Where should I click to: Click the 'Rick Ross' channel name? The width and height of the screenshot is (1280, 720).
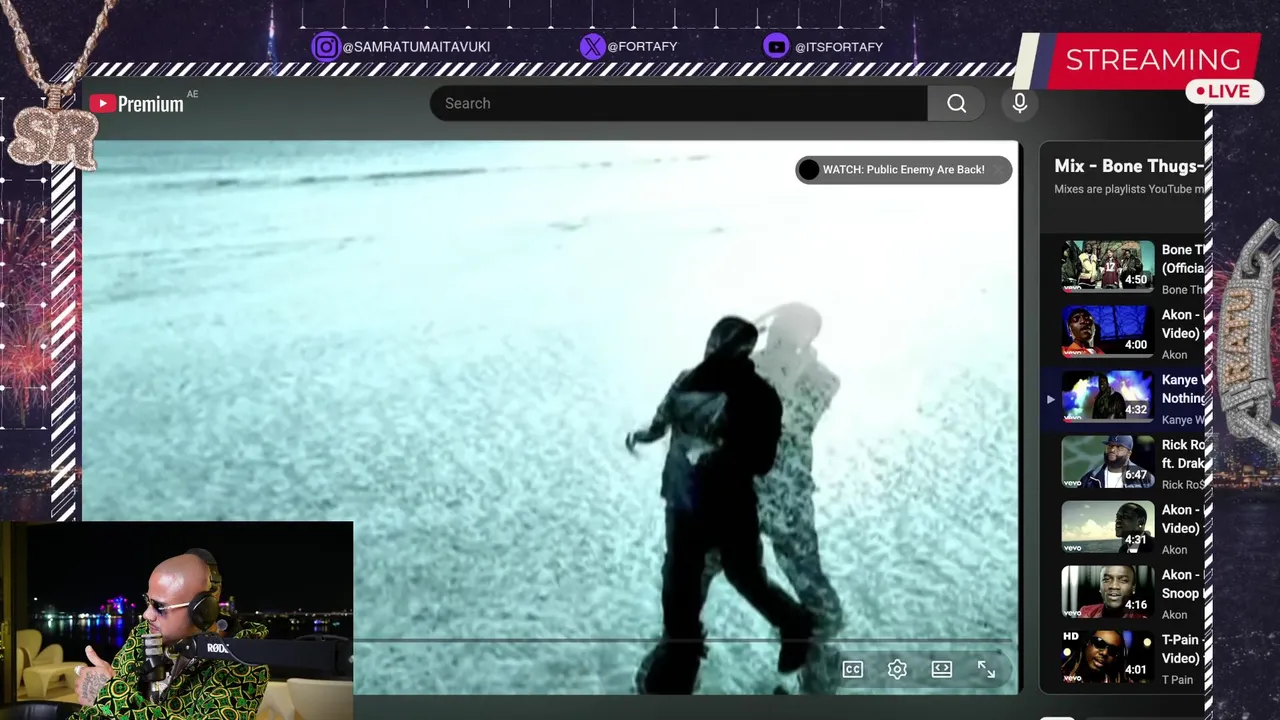pyautogui.click(x=1183, y=485)
